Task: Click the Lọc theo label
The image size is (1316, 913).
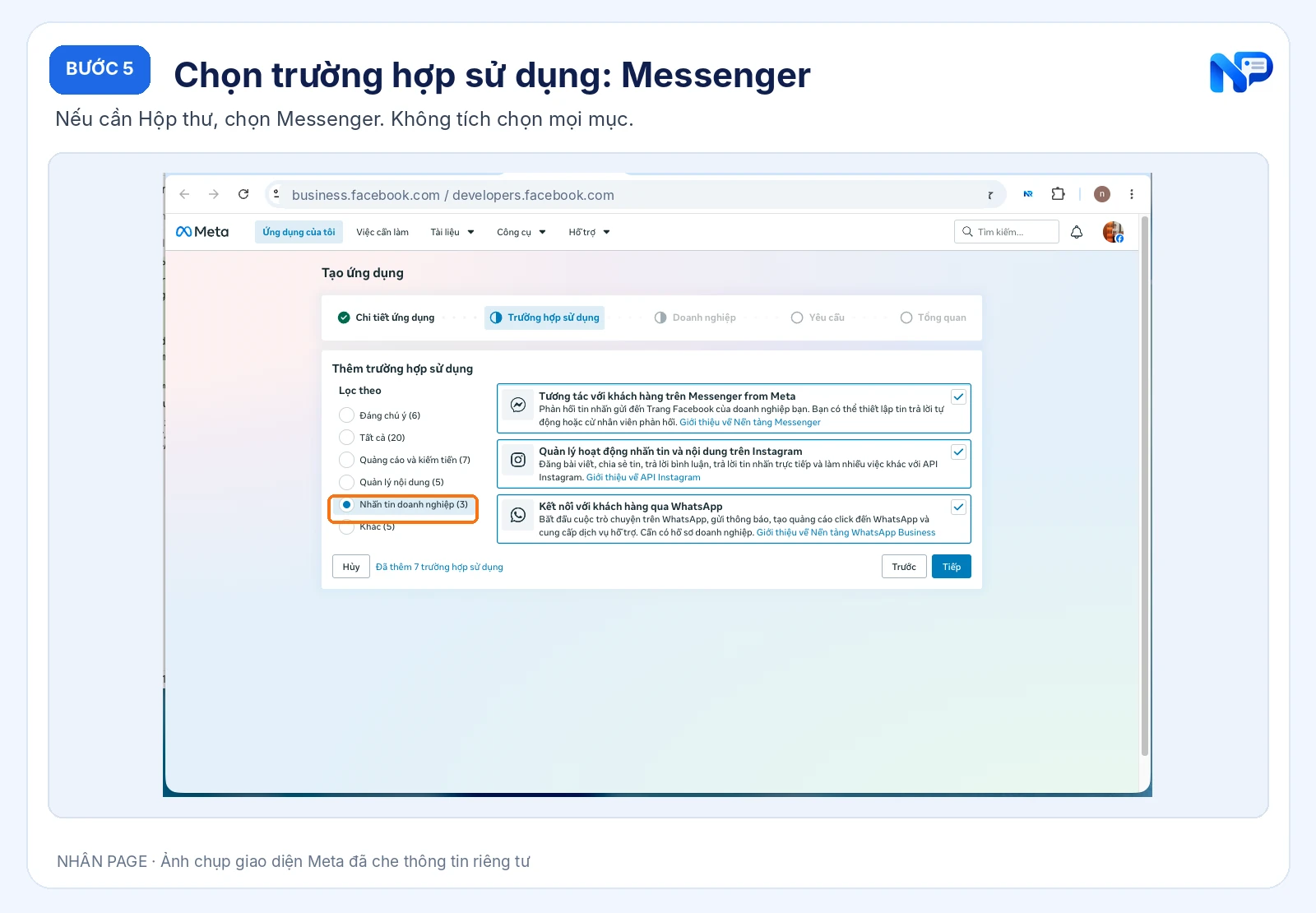Action: [360, 391]
